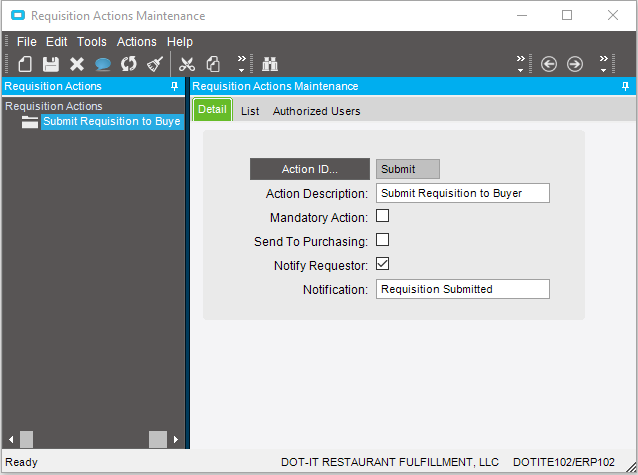This screenshot has width=638, height=475.
Task: Click left arrow of tree horizontal scrollbar
Action: 11,440
